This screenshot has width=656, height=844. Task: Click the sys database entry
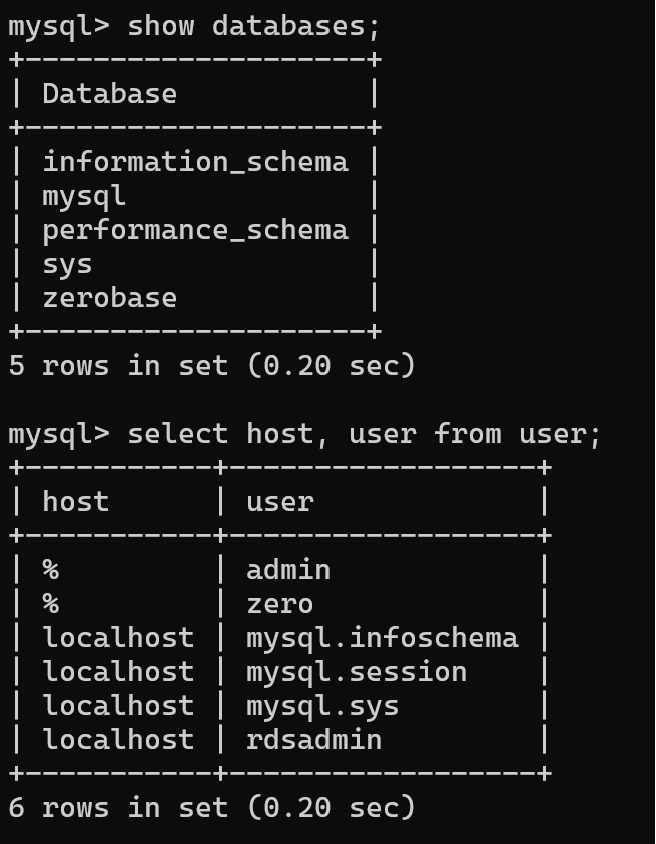pos(67,264)
